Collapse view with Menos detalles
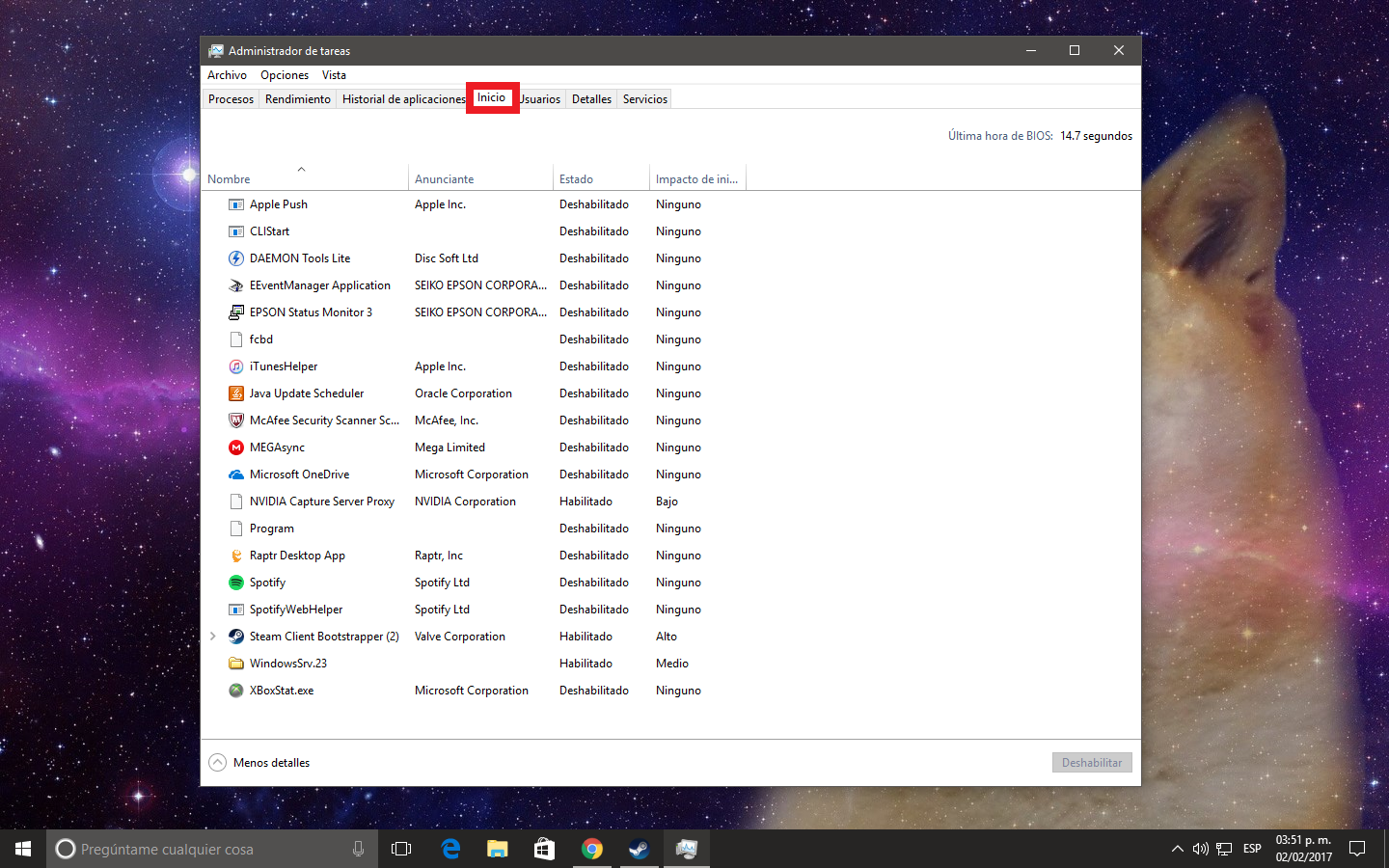 [x=259, y=762]
